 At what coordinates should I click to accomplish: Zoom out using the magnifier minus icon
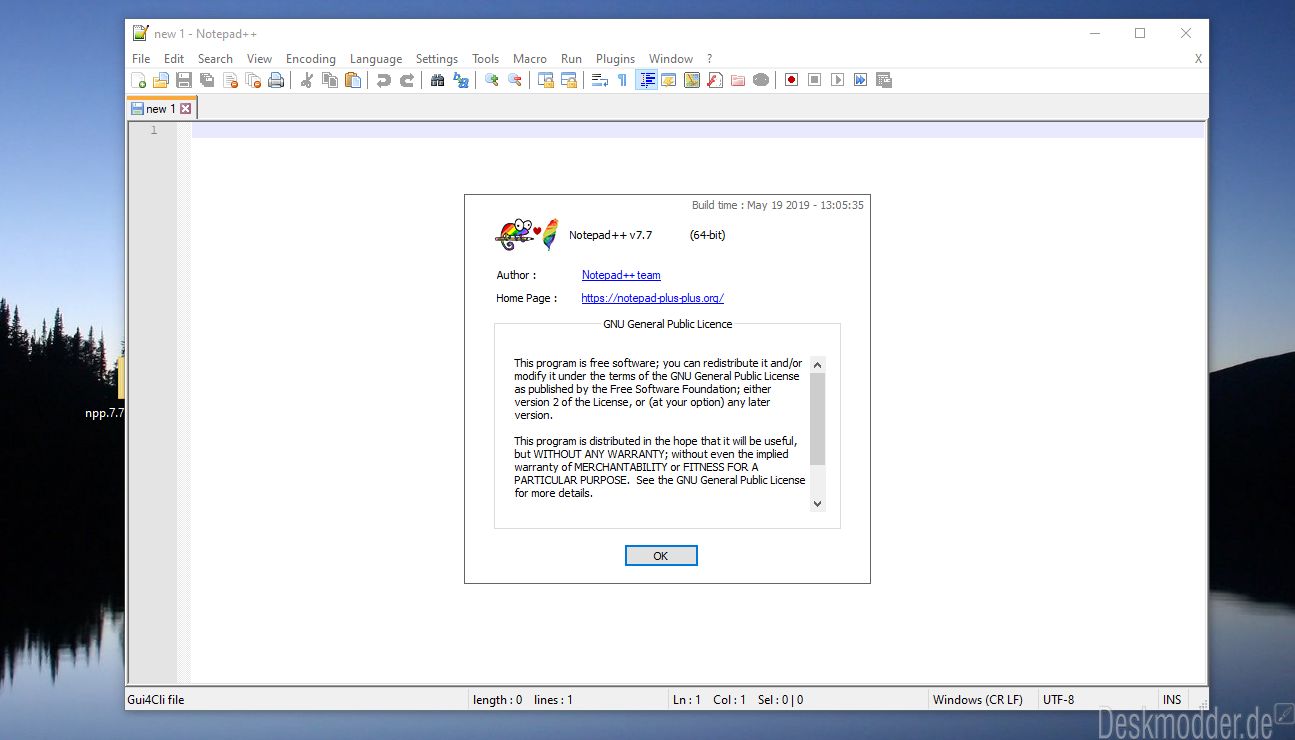[x=515, y=80]
